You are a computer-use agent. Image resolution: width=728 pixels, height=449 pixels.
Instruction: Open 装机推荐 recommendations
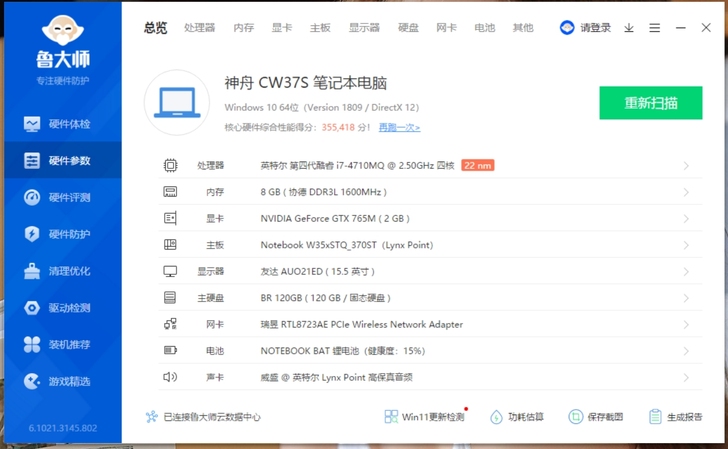pyautogui.click(x=63, y=344)
